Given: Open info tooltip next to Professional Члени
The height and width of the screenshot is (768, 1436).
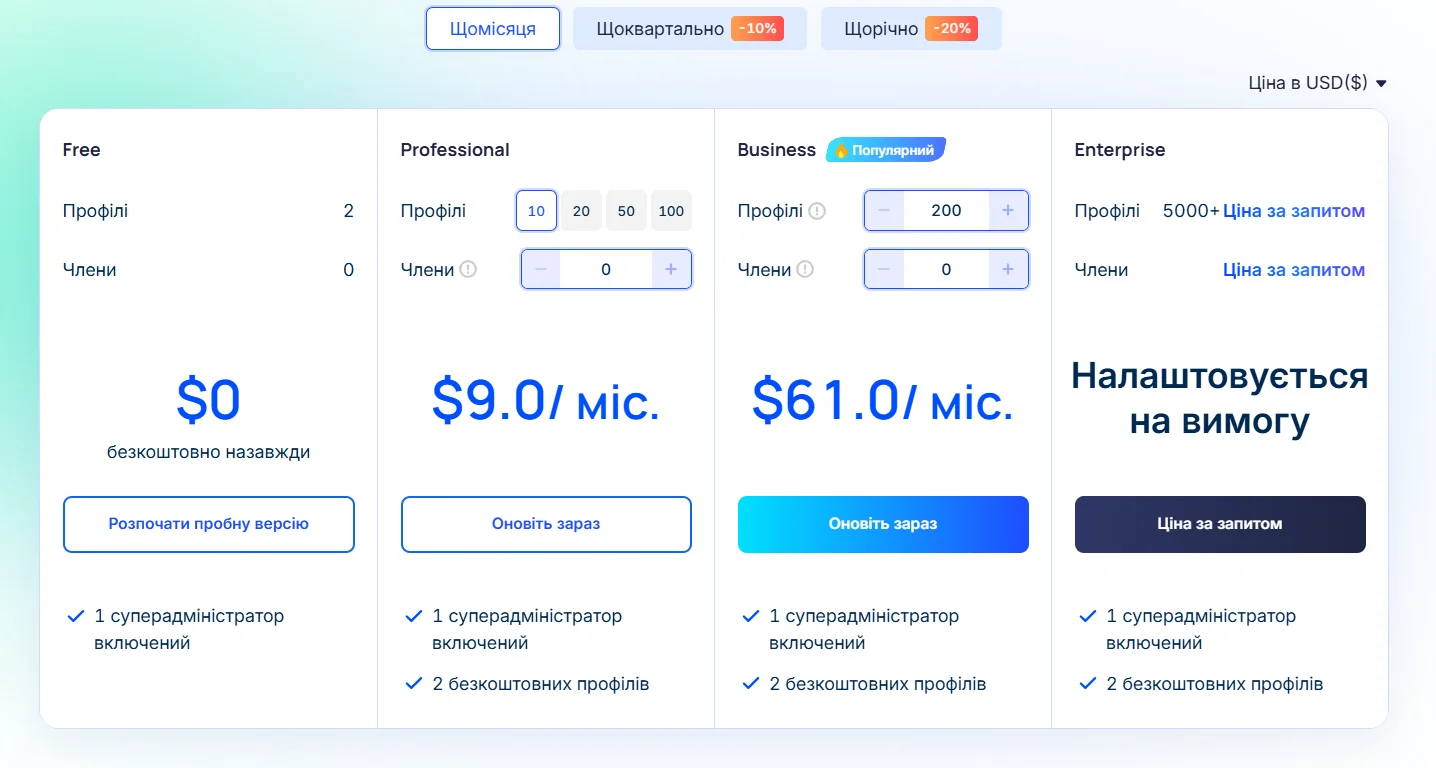Looking at the screenshot, I should pos(468,269).
